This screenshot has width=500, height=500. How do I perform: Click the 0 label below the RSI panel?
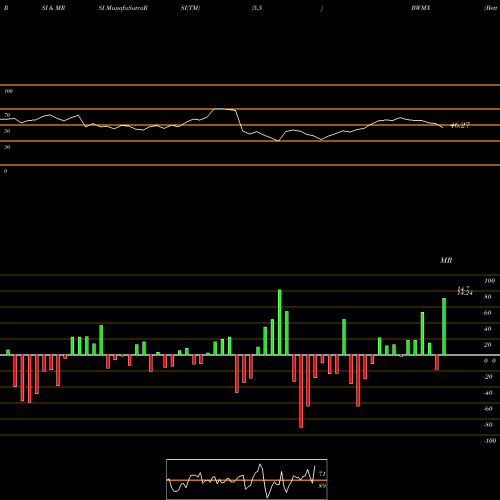coord(5,171)
